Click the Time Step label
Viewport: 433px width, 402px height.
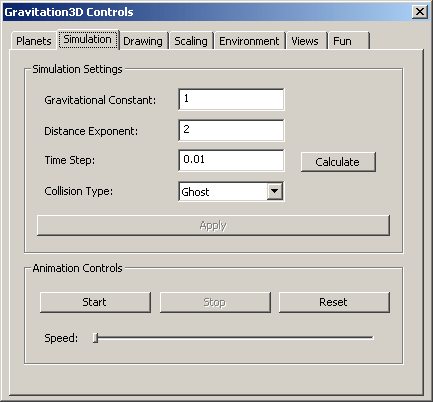point(70,160)
